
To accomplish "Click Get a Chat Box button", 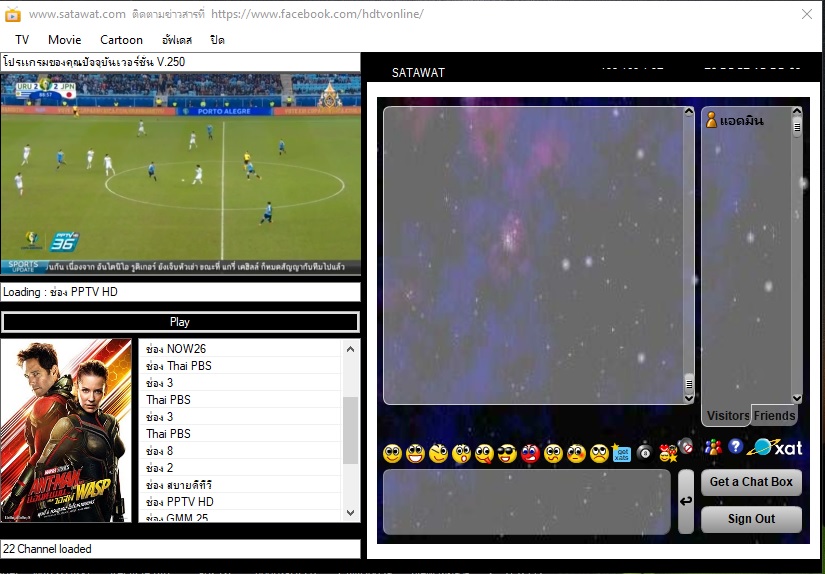I will (751, 482).
